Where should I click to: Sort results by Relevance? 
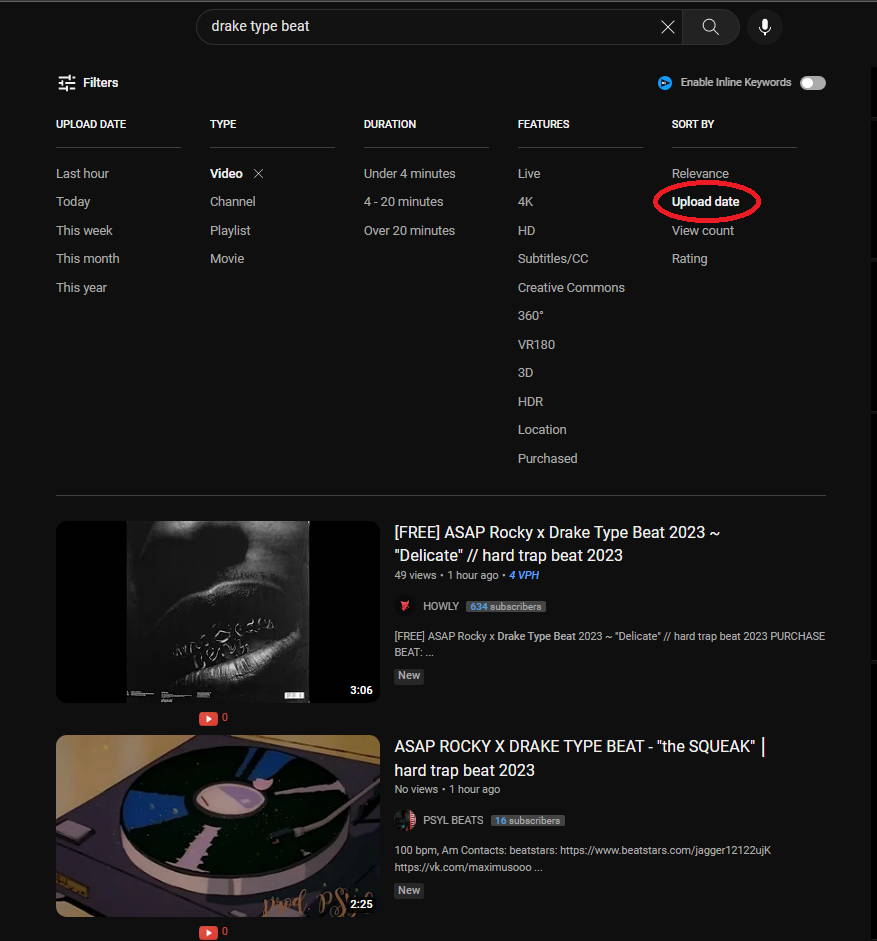[x=700, y=173]
